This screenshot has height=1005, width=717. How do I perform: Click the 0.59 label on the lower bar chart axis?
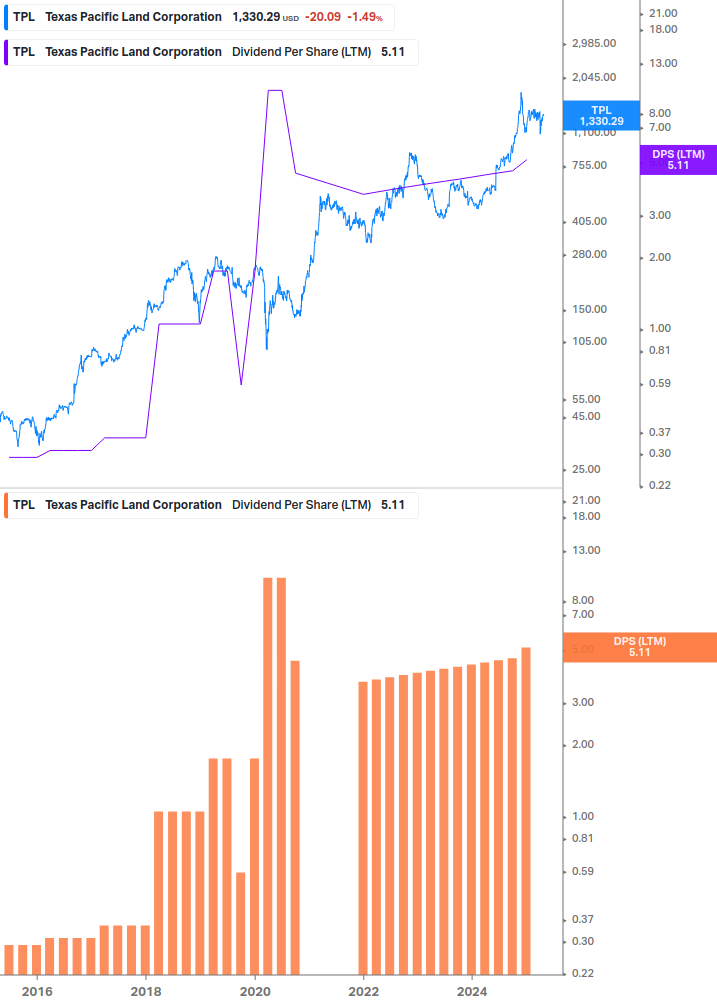coord(582,871)
